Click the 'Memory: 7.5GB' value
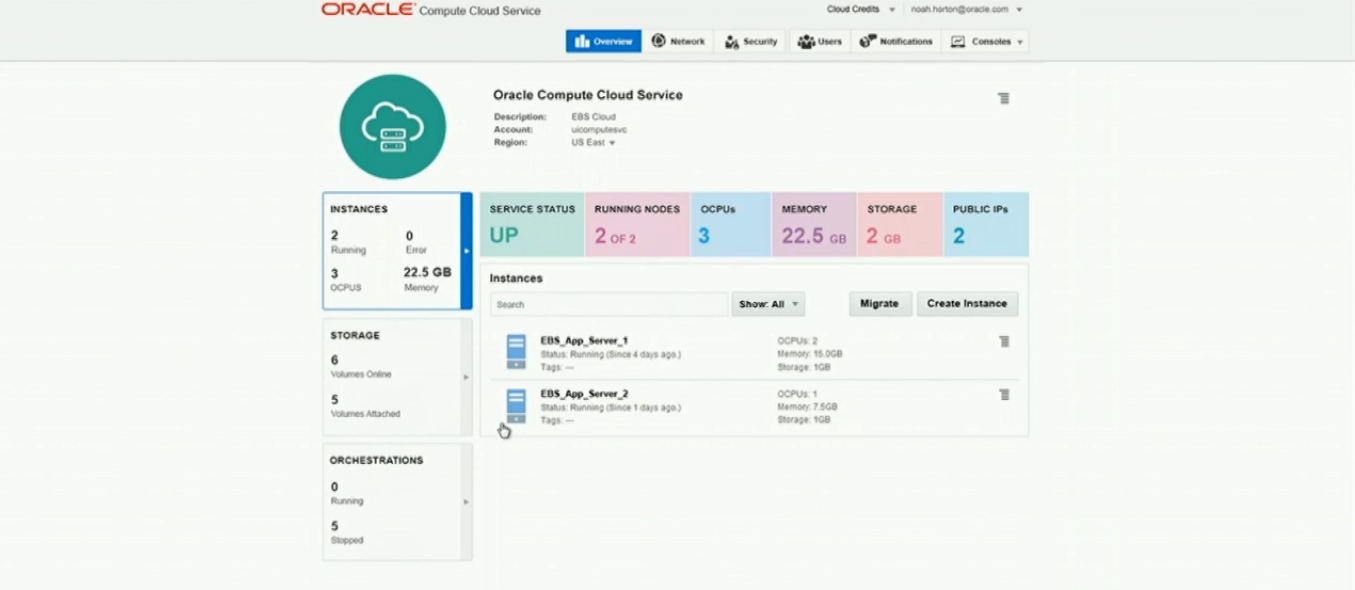Image resolution: width=1355 pixels, height=590 pixels. point(808,407)
